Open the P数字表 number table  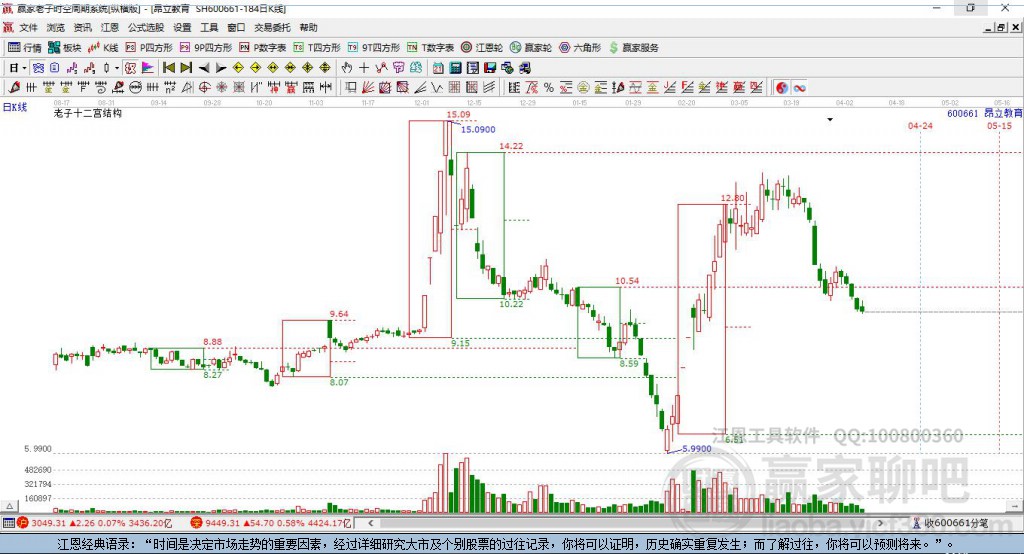(x=263, y=48)
